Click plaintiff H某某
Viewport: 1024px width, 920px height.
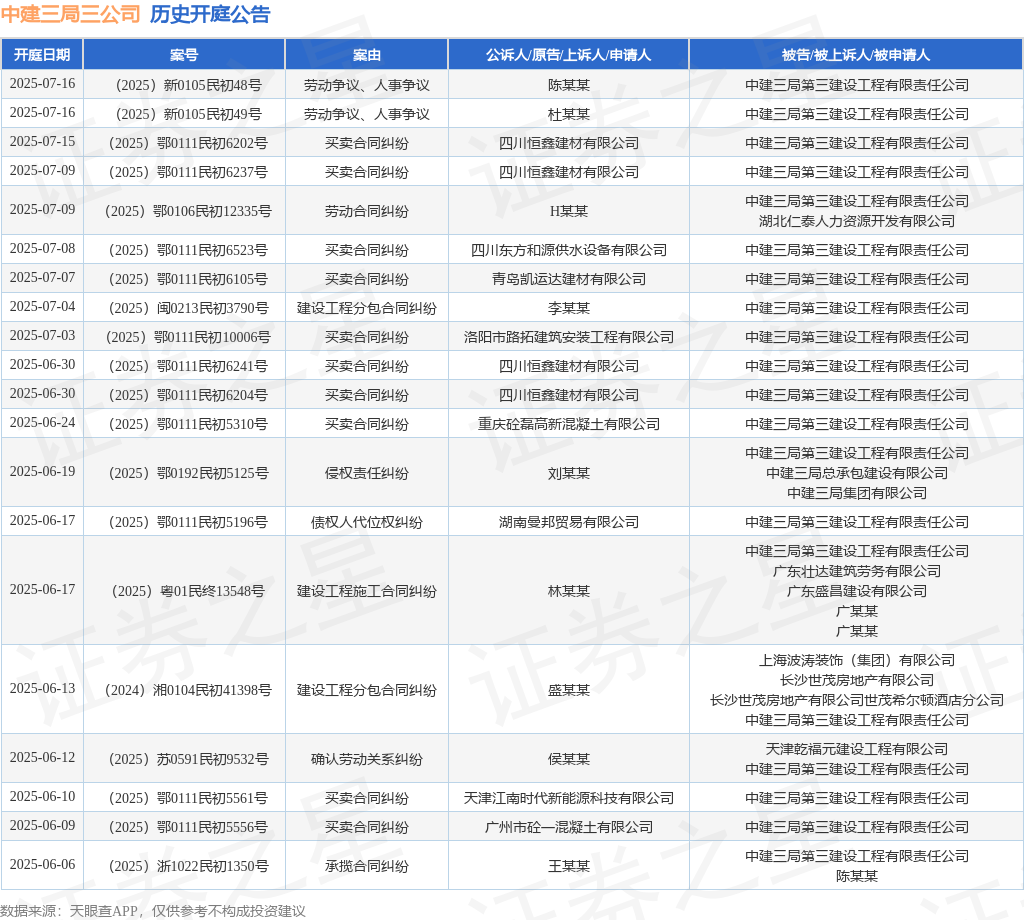point(568,211)
